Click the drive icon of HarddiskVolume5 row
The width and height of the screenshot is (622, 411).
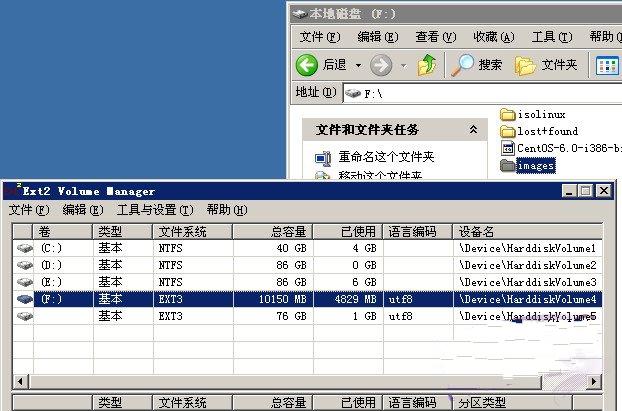coord(25,316)
